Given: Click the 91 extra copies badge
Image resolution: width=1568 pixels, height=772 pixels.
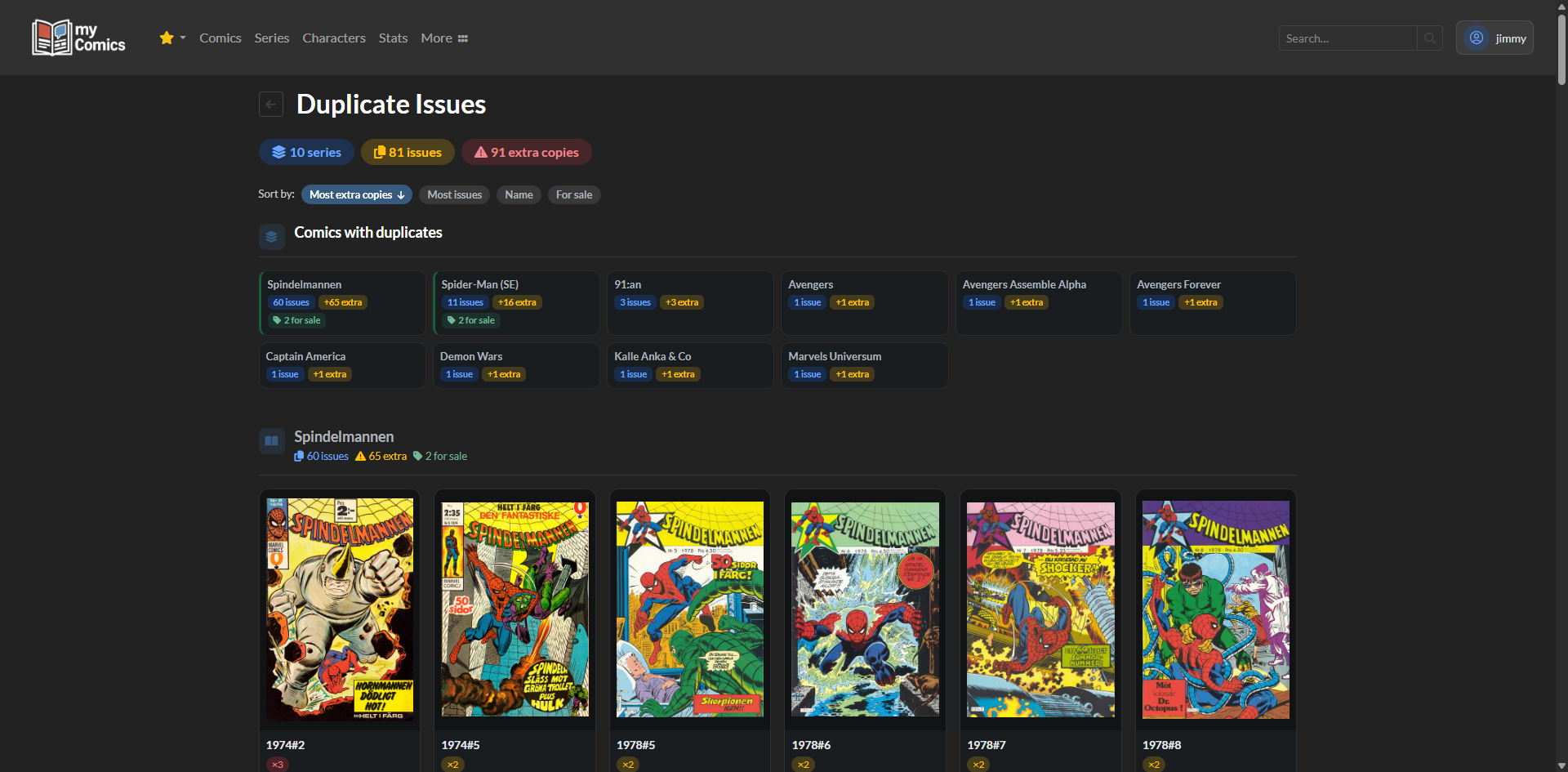Looking at the screenshot, I should click(x=527, y=152).
